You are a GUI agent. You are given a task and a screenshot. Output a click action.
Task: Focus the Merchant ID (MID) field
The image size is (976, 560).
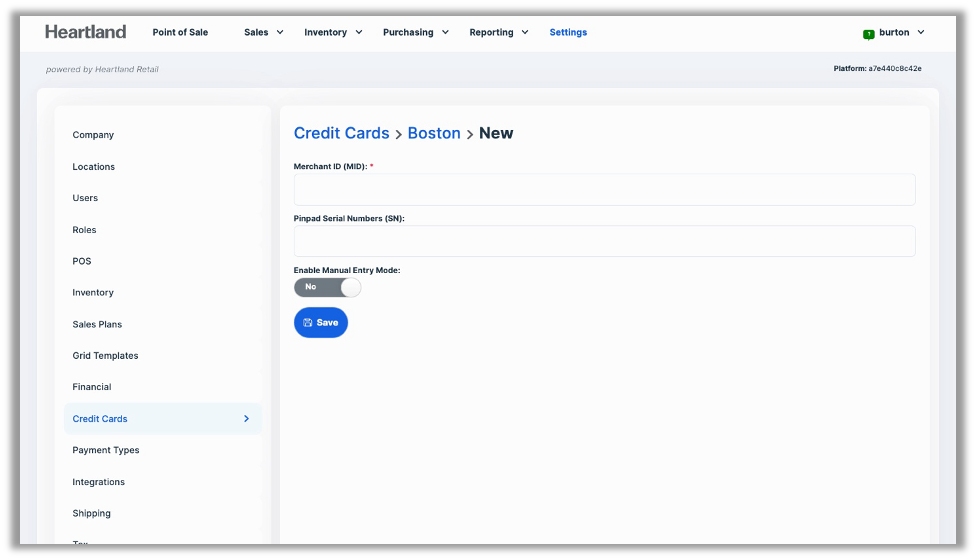604,190
